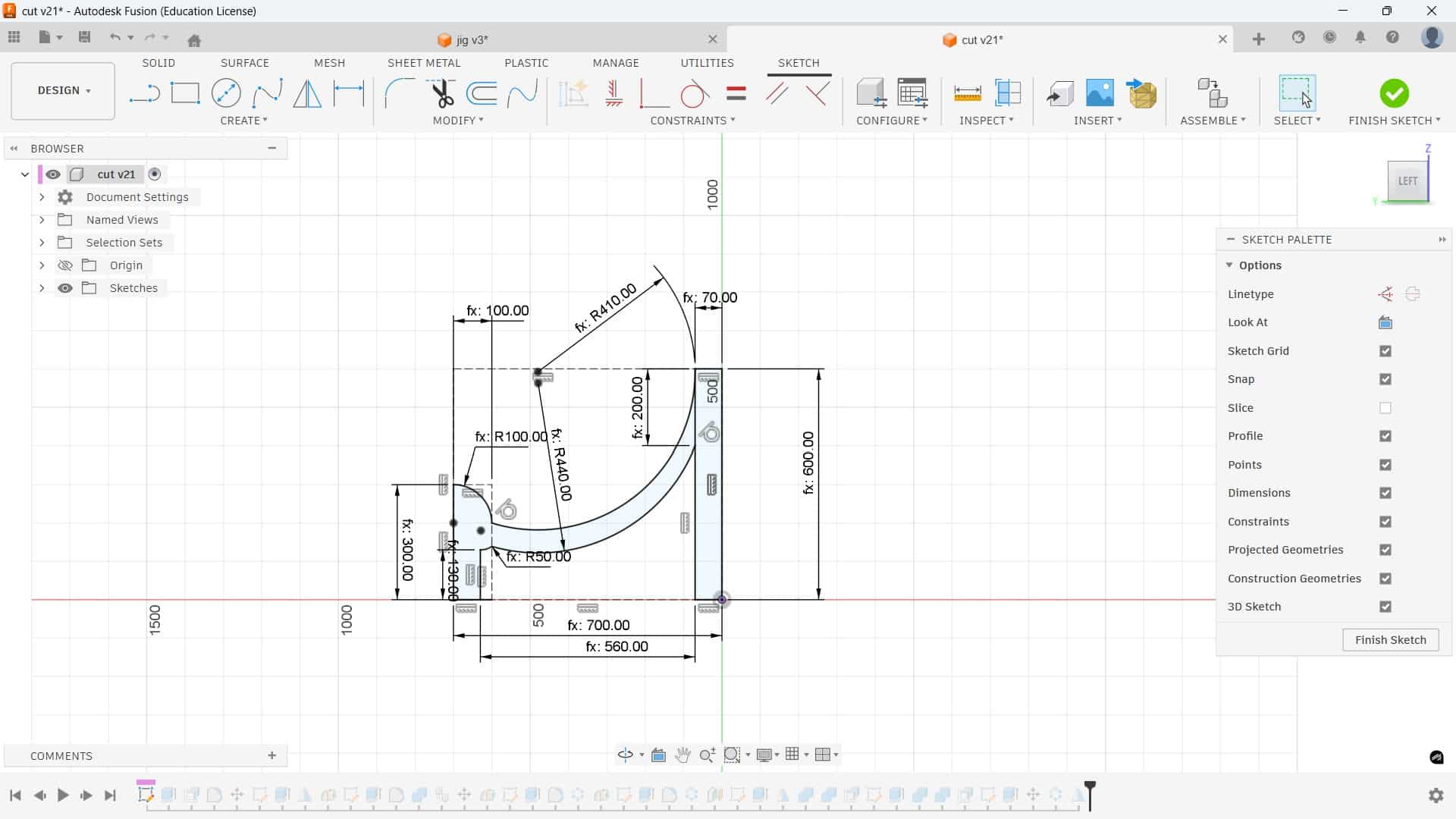Select the Mirror tool icon

(x=307, y=94)
